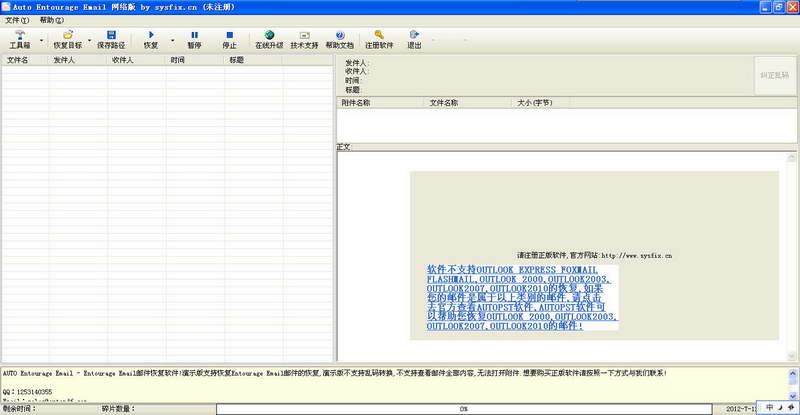This screenshot has height=415, width=800.
Task: Sort by the 标题 column header
Action: (254, 60)
